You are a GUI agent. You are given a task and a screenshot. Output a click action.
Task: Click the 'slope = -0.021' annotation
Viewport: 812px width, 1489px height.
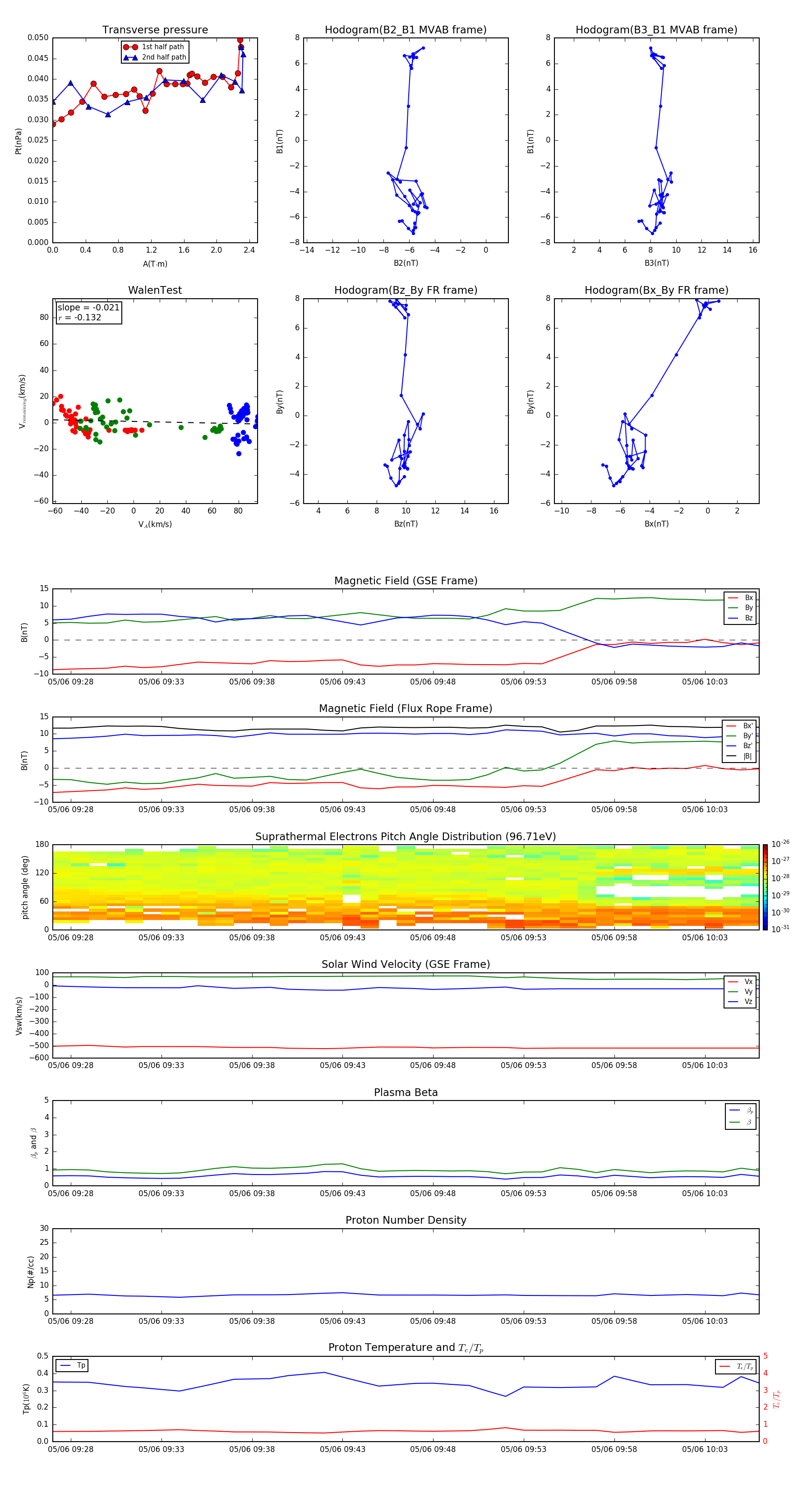coord(88,308)
